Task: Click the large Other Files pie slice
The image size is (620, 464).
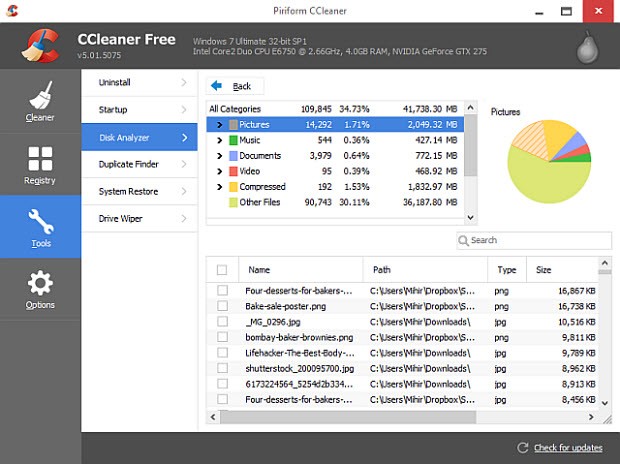Action: click(x=548, y=182)
